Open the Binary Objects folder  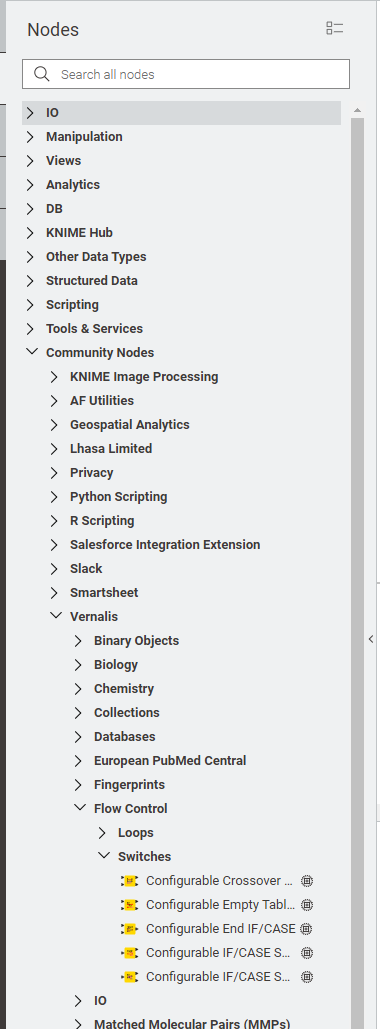[137, 640]
